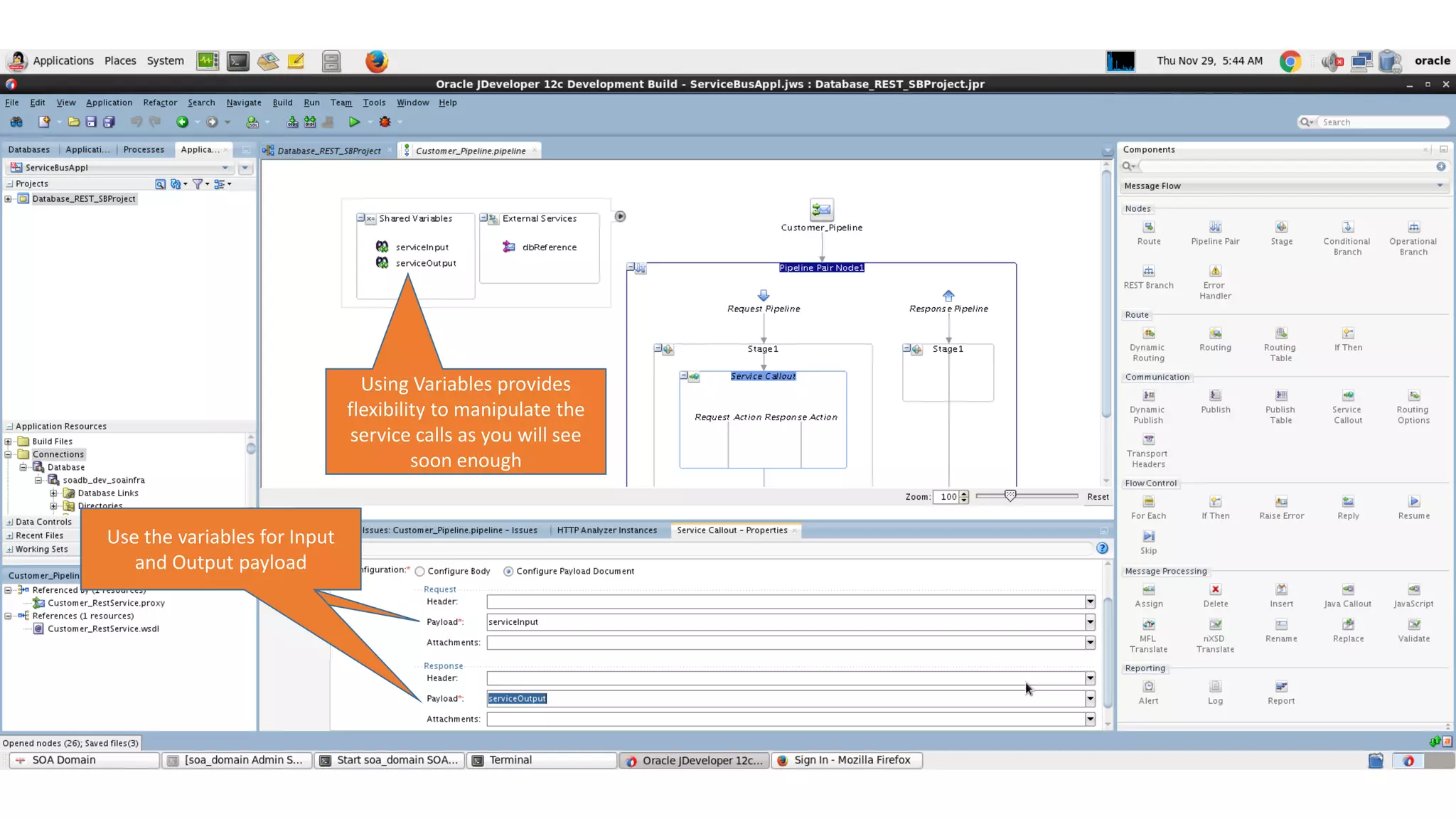Open the Sign In Firefox taskbar window
This screenshot has height=819, width=1456.
[x=847, y=760]
